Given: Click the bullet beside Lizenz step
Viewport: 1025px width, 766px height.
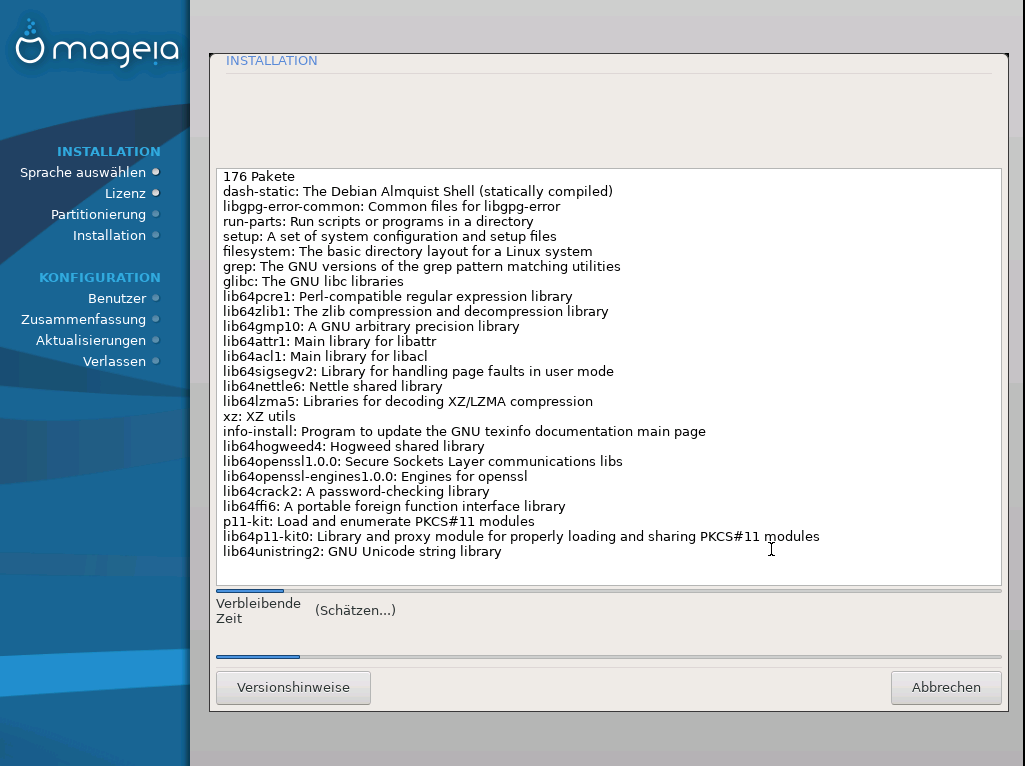Looking at the screenshot, I should click(x=156, y=193).
